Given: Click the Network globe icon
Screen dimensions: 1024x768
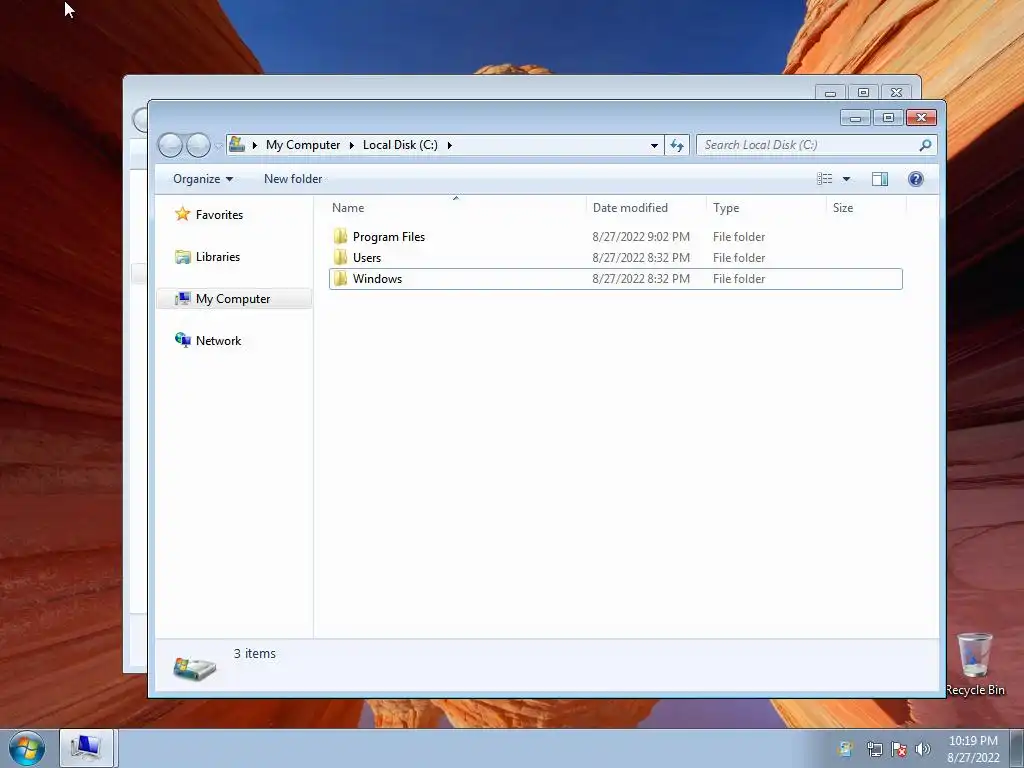Looking at the screenshot, I should 182,340.
